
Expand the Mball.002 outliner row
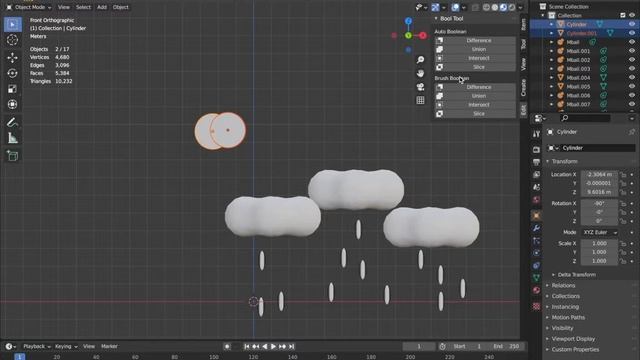pyautogui.click(x=551, y=60)
